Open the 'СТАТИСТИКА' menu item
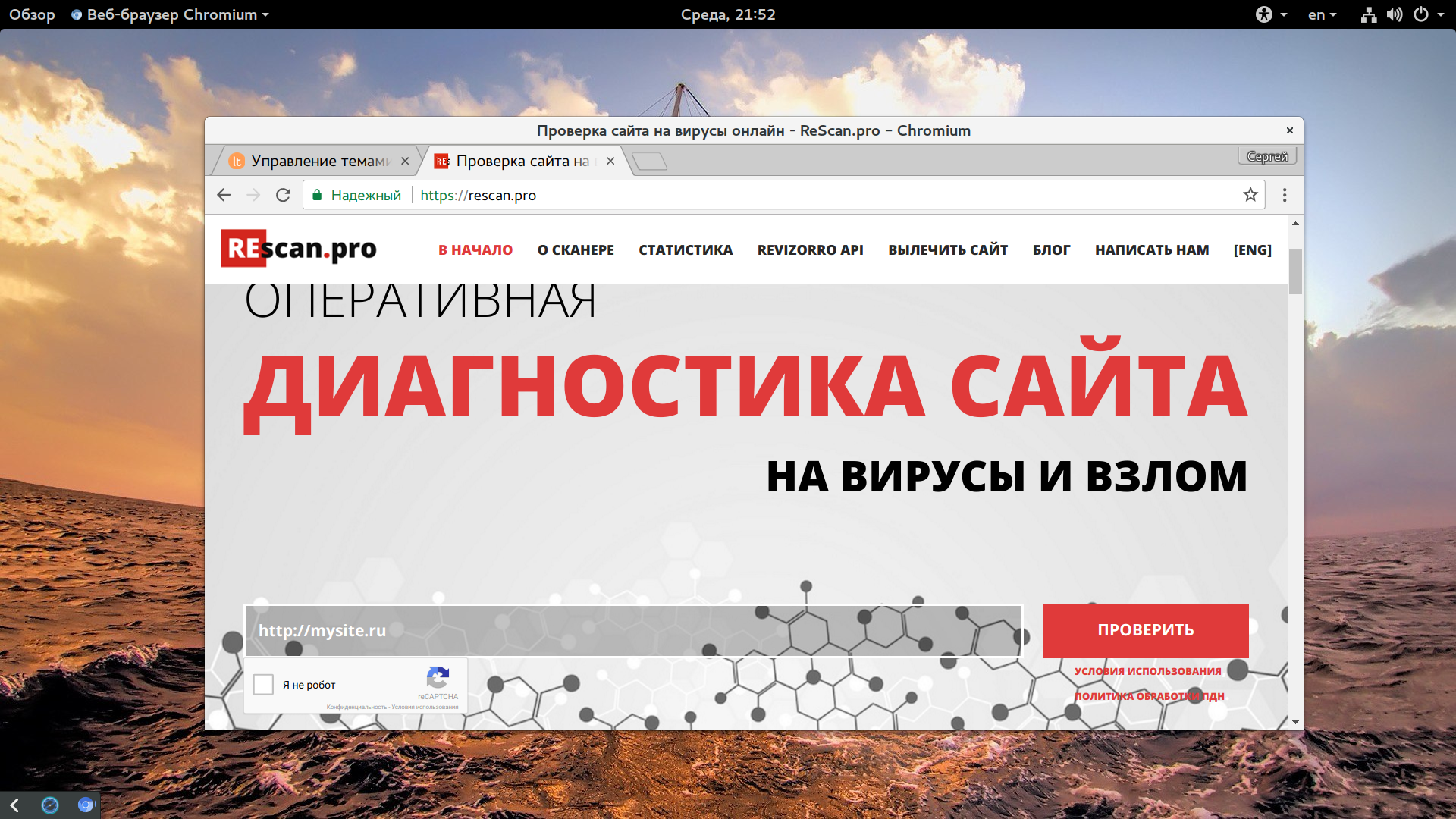 tap(686, 249)
